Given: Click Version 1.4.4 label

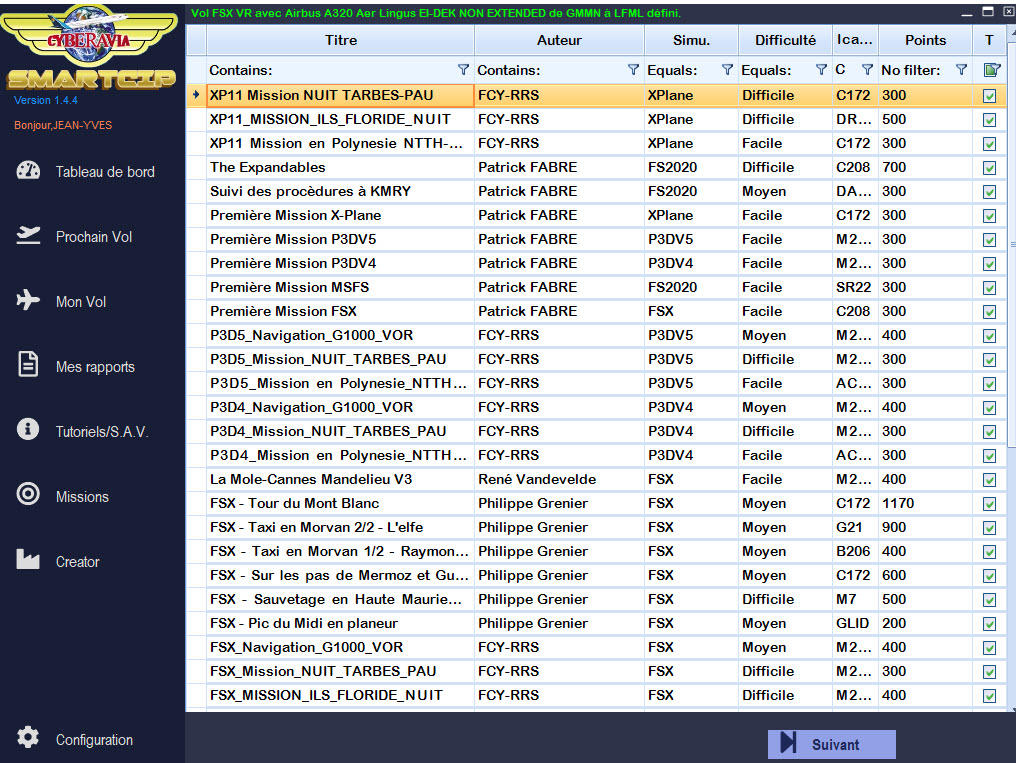Looking at the screenshot, I should [x=45, y=100].
